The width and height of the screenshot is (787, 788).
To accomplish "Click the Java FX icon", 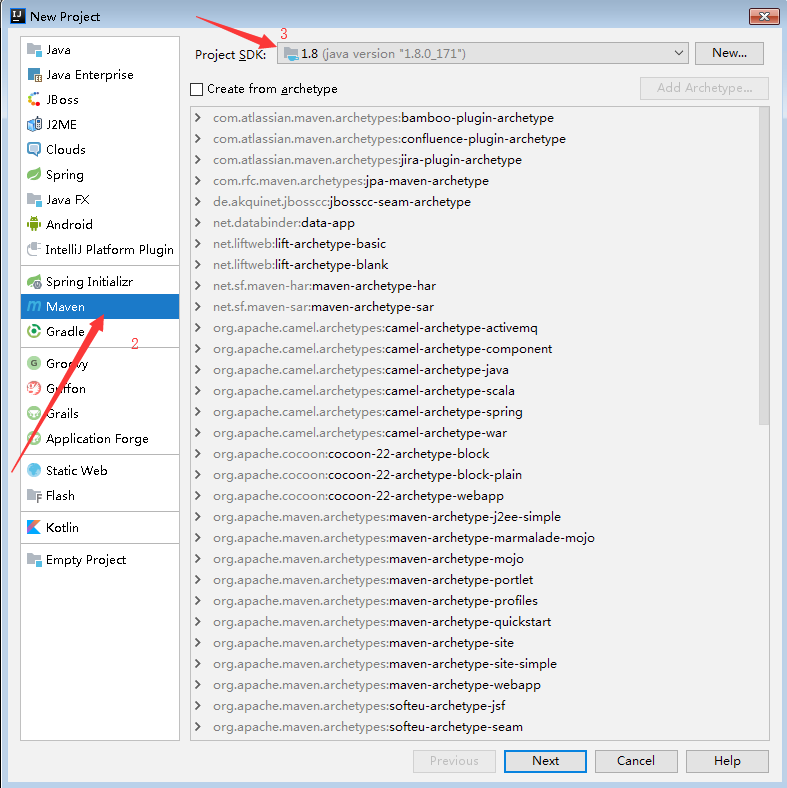I will point(34,200).
